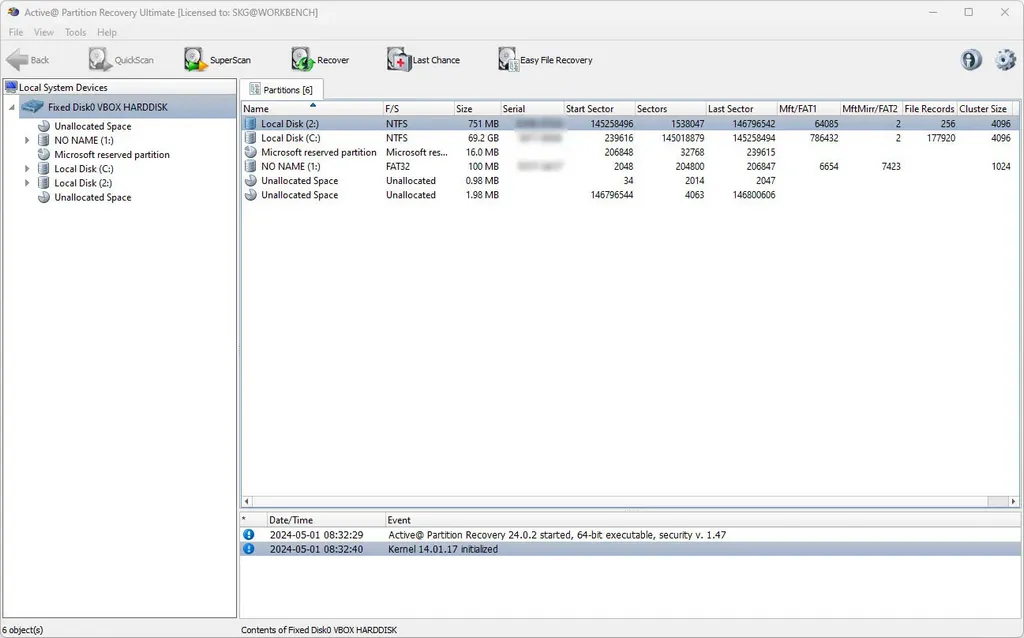Sort partitions by Name column
1024x638 pixels.
pyautogui.click(x=312, y=108)
